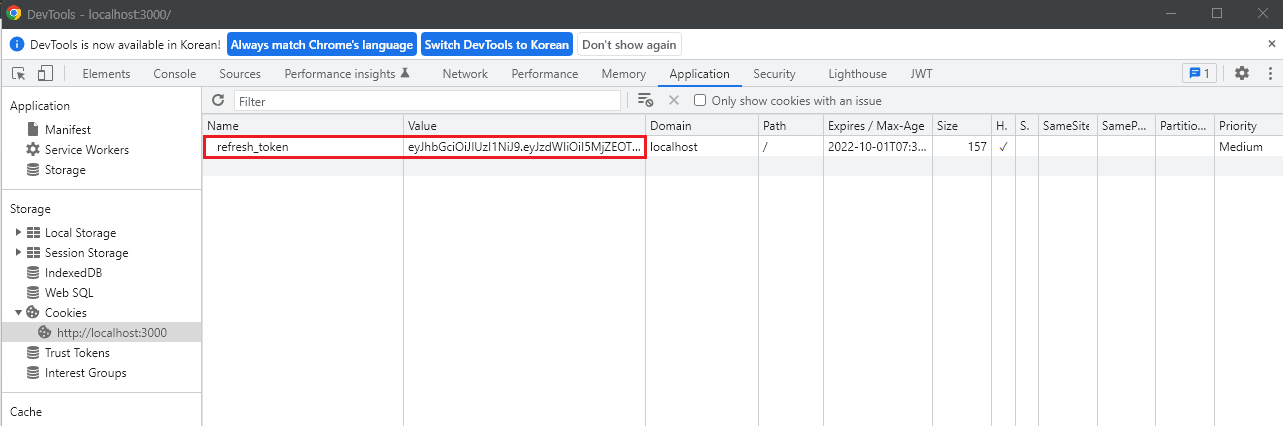Click the Service Workers gear icon
Image resolution: width=1283 pixels, height=426 pixels.
point(34,150)
